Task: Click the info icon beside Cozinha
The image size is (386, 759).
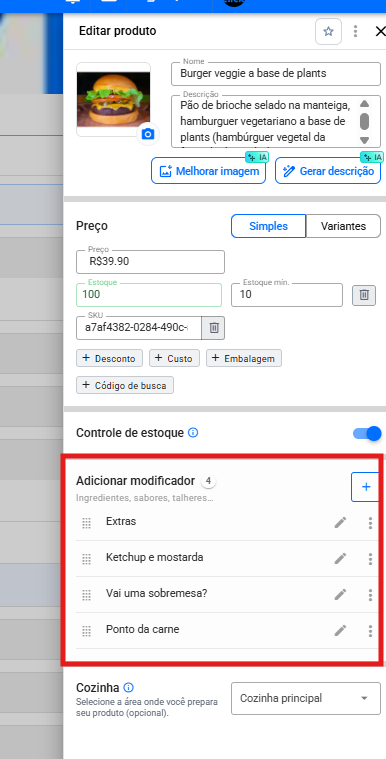Action: [x=128, y=687]
